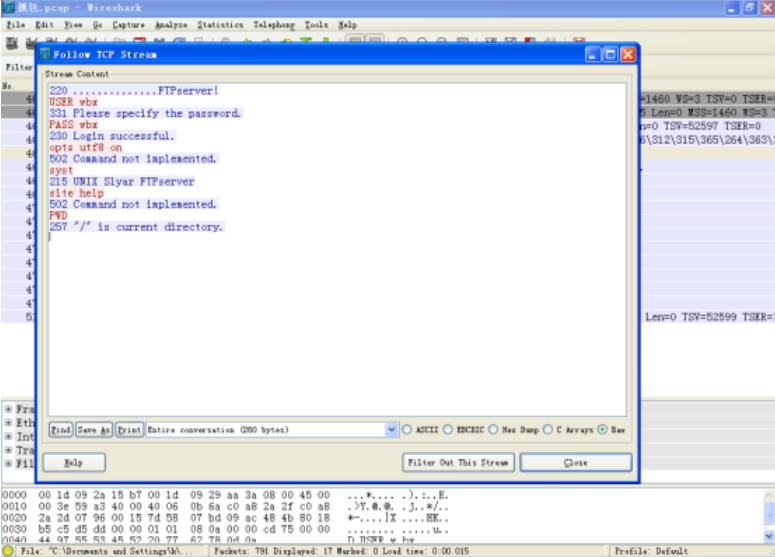The width and height of the screenshot is (775, 557).
Task: Minimize the main Wireshark window
Action: [x=732, y=7]
